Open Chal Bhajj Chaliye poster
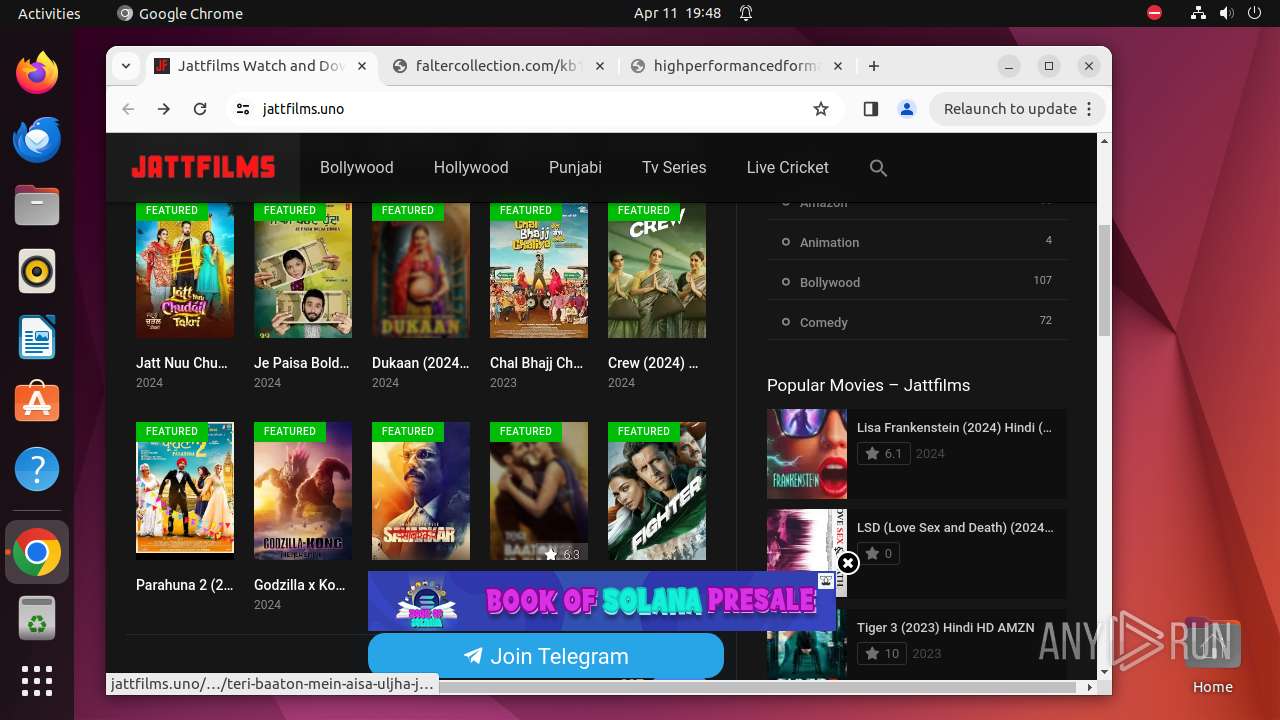This screenshot has width=1280, height=720. pos(539,271)
